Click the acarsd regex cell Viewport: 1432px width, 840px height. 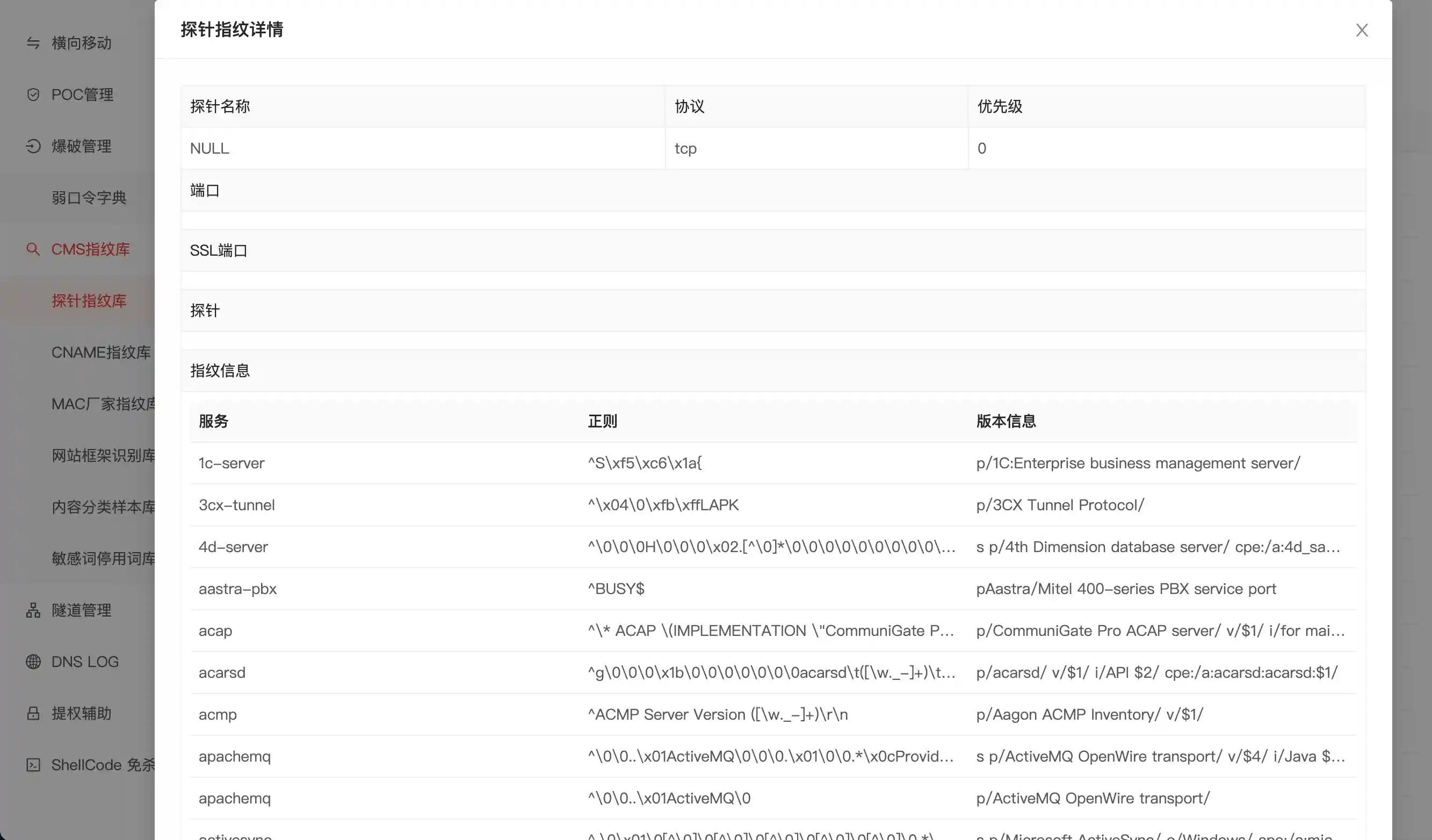pos(771,673)
